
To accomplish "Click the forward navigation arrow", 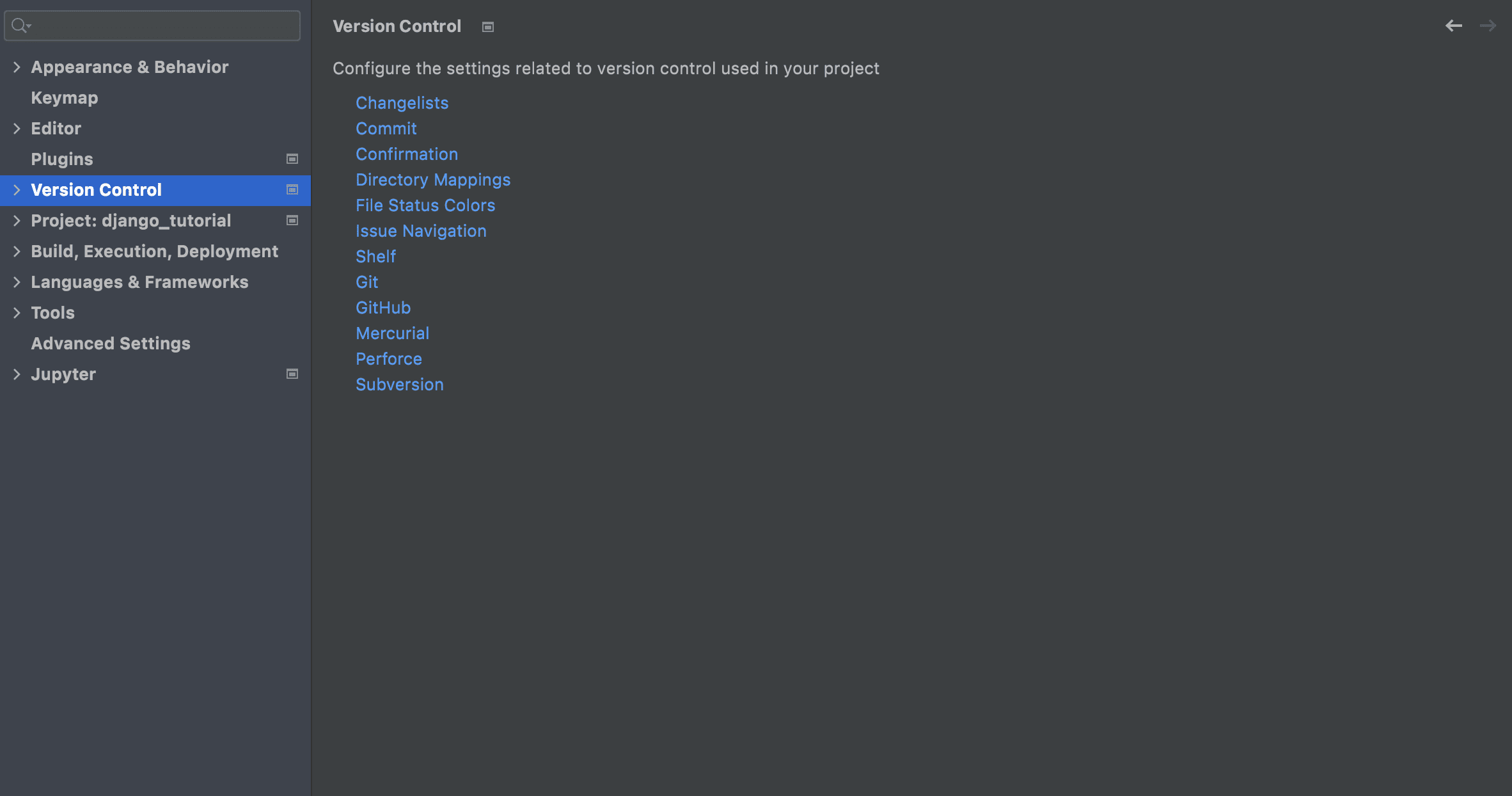I will (1488, 26).
